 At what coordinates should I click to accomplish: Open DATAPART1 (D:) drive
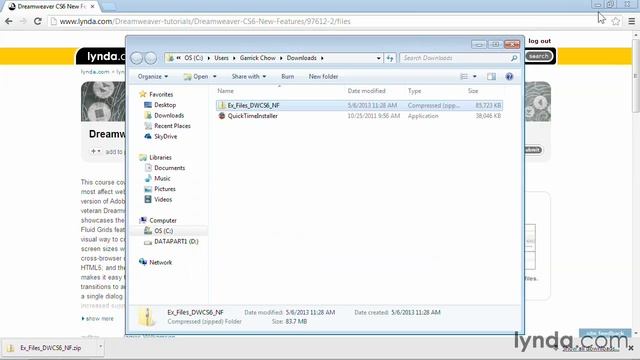176,242
